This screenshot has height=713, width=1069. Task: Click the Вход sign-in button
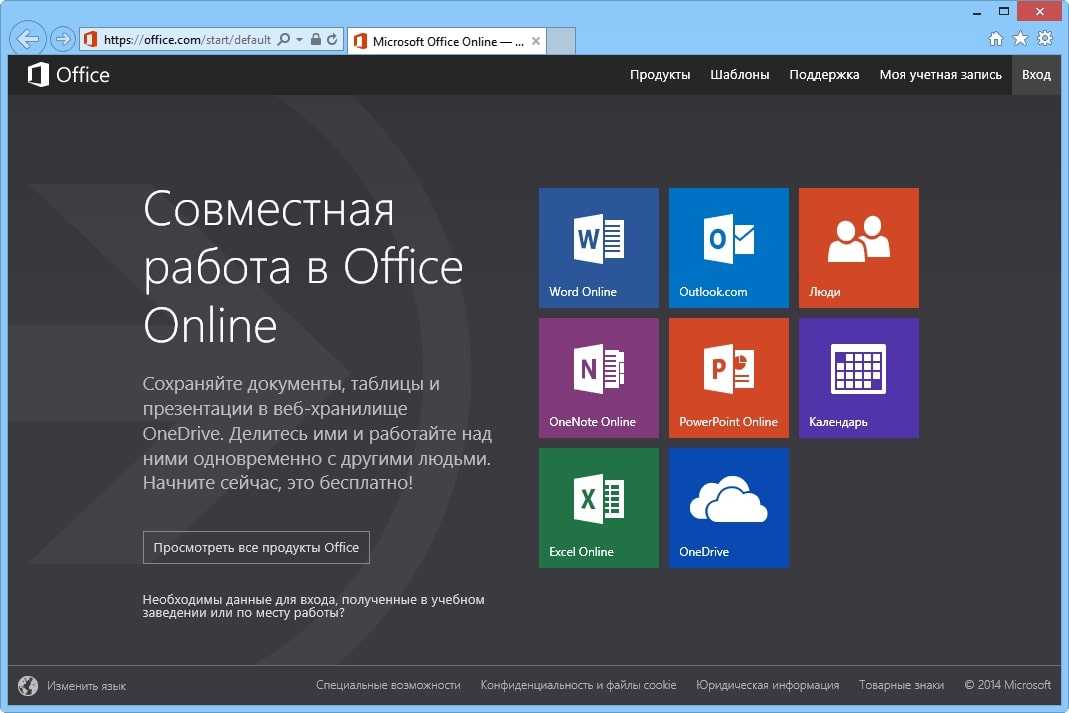pos(1036,74)
